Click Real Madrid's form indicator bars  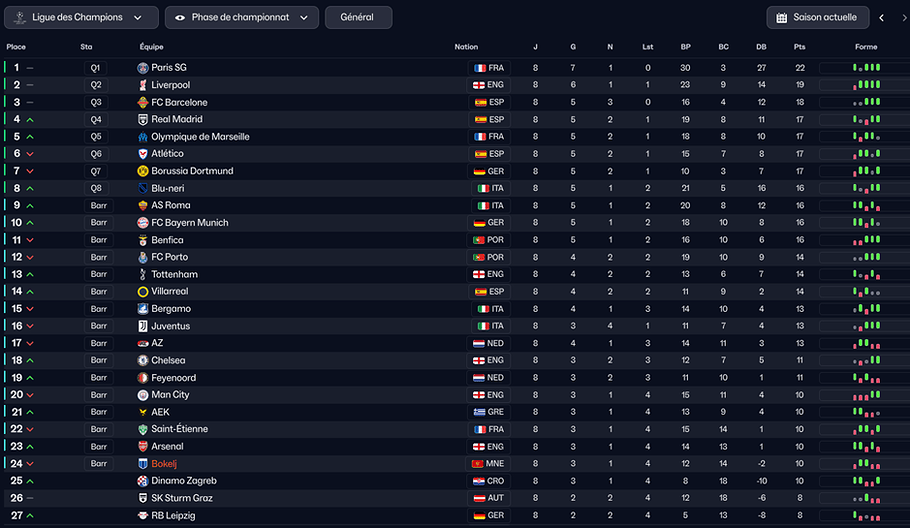pyautogui.click(x=866, y=120)
